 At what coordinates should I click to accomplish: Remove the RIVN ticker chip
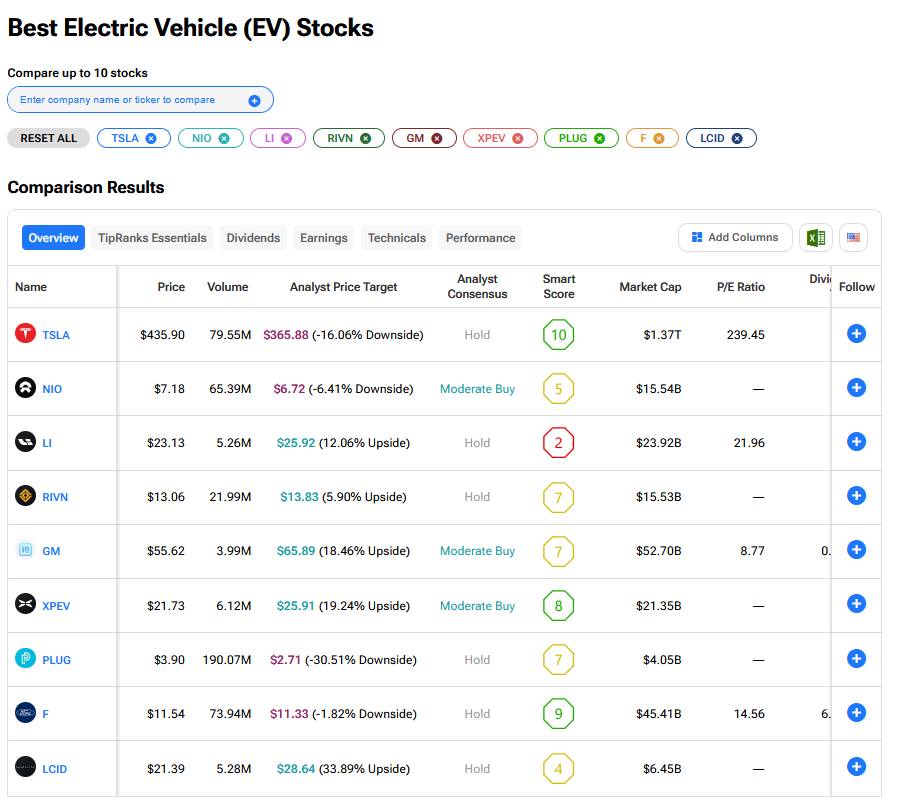[x=366, y=138]
